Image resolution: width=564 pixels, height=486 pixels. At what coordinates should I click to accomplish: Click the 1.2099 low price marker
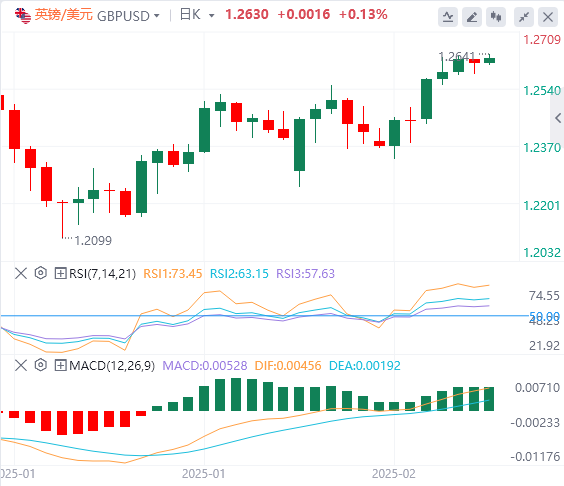93,241
